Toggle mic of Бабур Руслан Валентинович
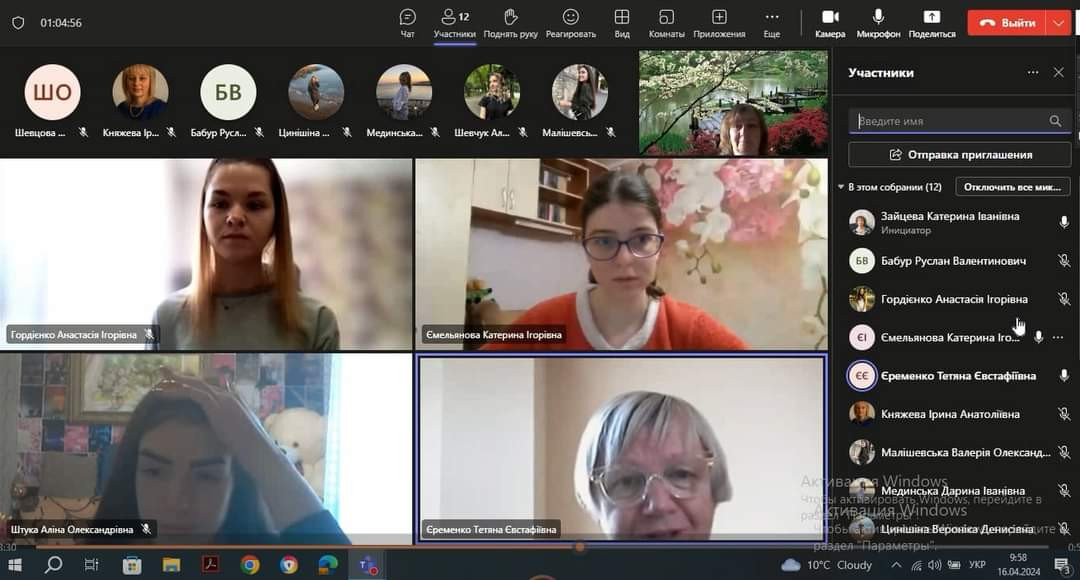 [x=1063, y=260]
